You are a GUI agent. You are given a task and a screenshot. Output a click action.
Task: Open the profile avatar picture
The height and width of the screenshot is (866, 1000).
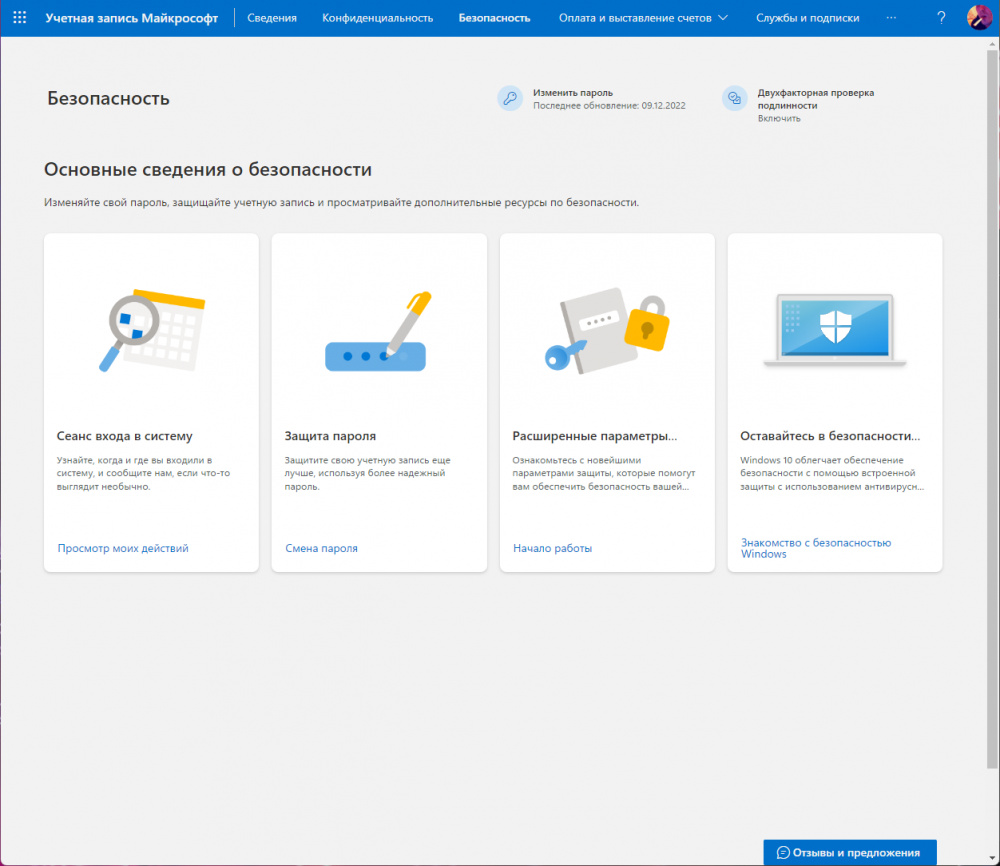979,18
